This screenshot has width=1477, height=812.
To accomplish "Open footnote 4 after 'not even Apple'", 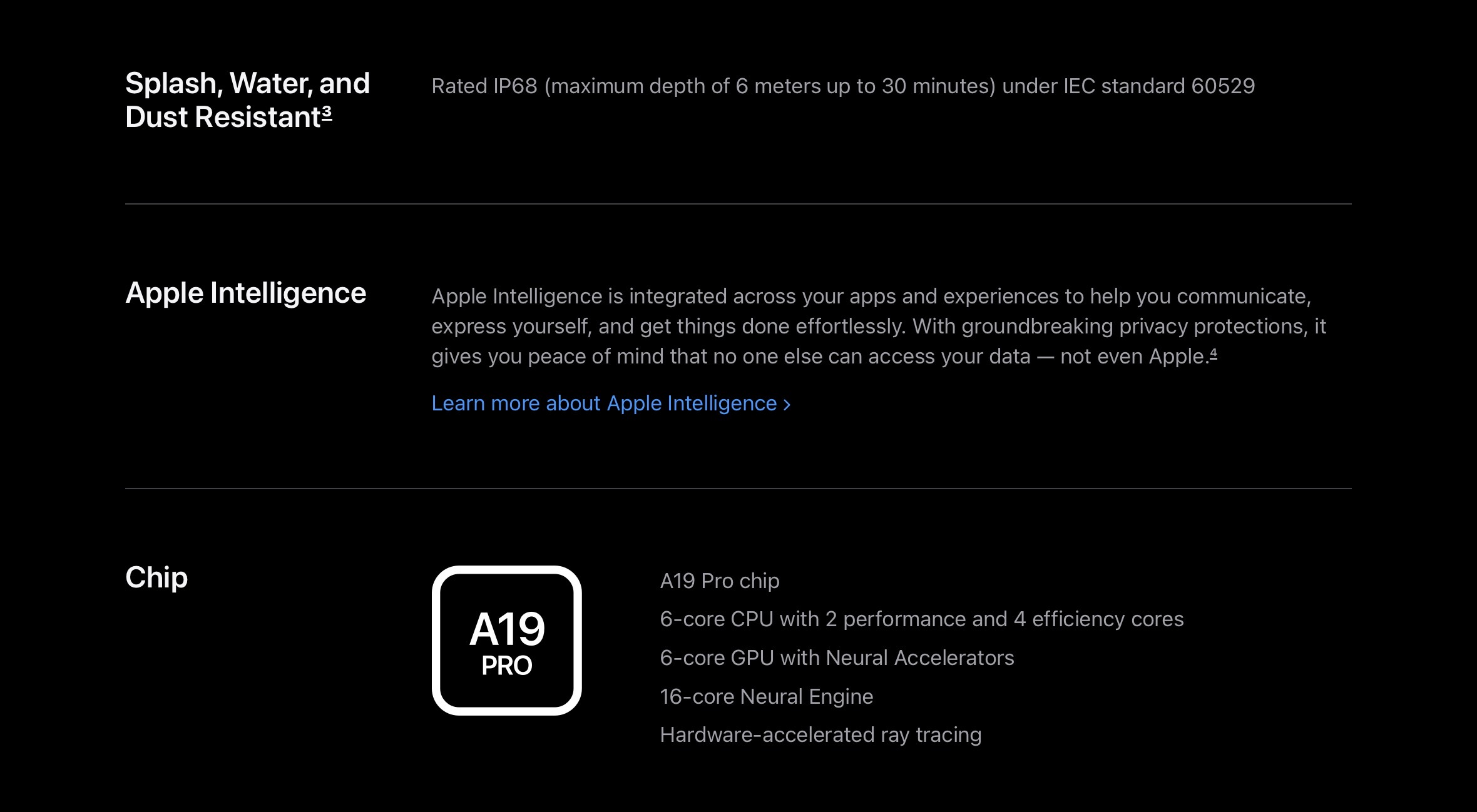I will [1214, 353].
